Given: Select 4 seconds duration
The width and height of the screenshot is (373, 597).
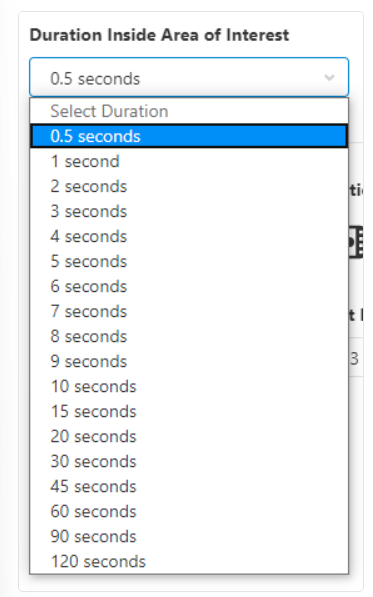Looking at the screenshot, I should point(189,236).
